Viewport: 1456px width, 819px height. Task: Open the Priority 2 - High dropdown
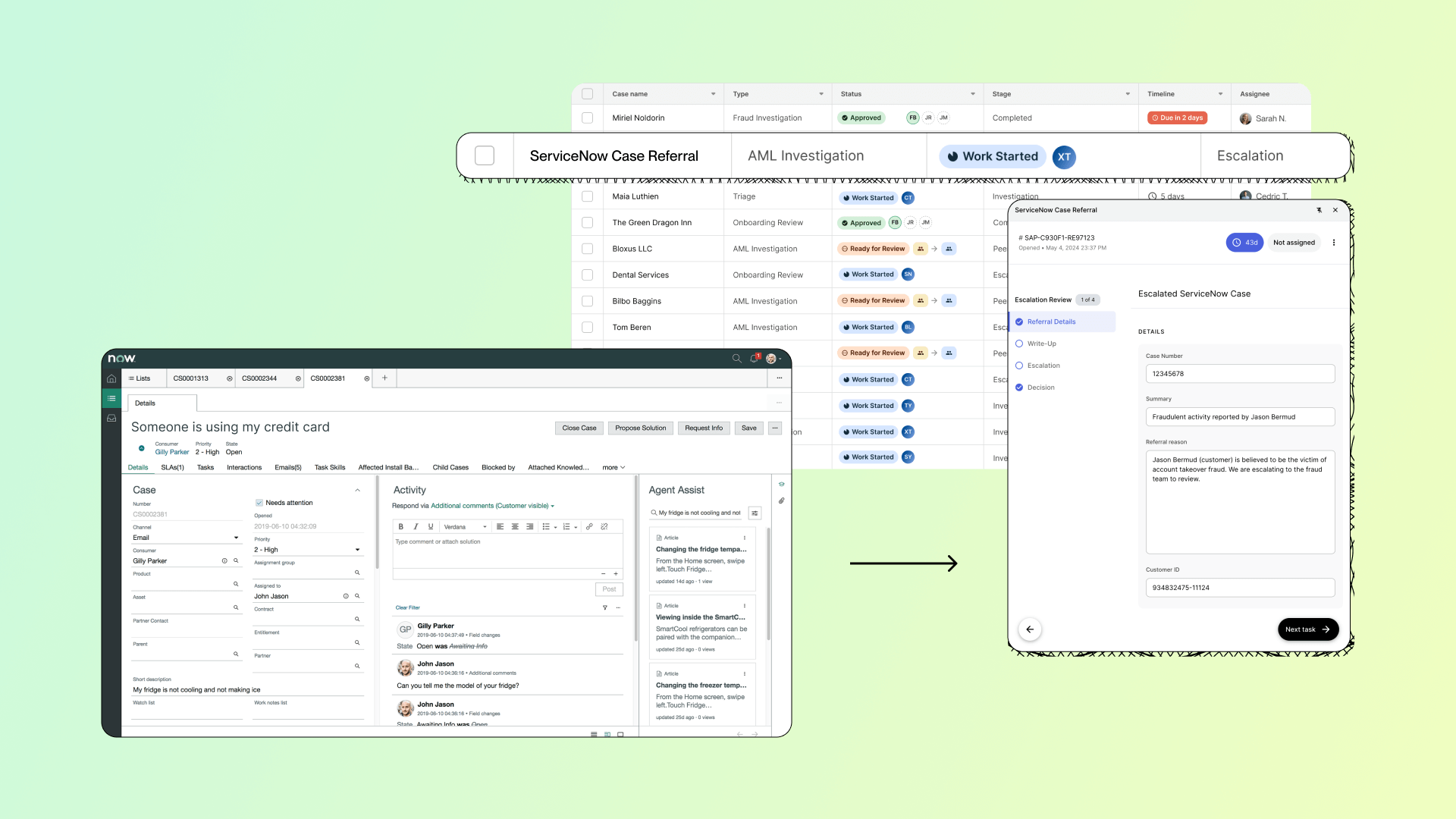pyautogui.click(x=308, y=550)
